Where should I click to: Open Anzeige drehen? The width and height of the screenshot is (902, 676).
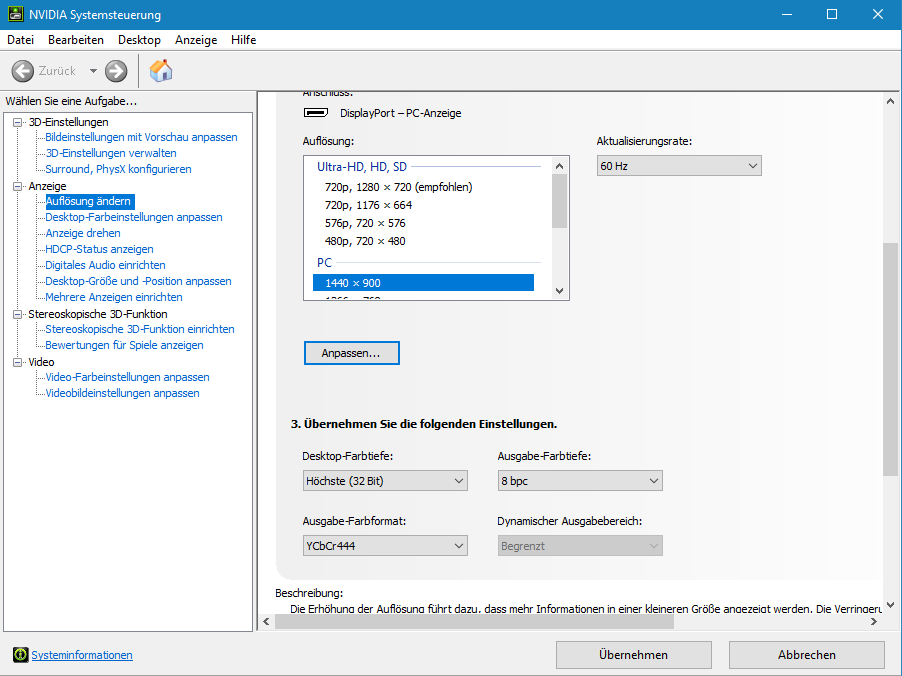point(83,233)
